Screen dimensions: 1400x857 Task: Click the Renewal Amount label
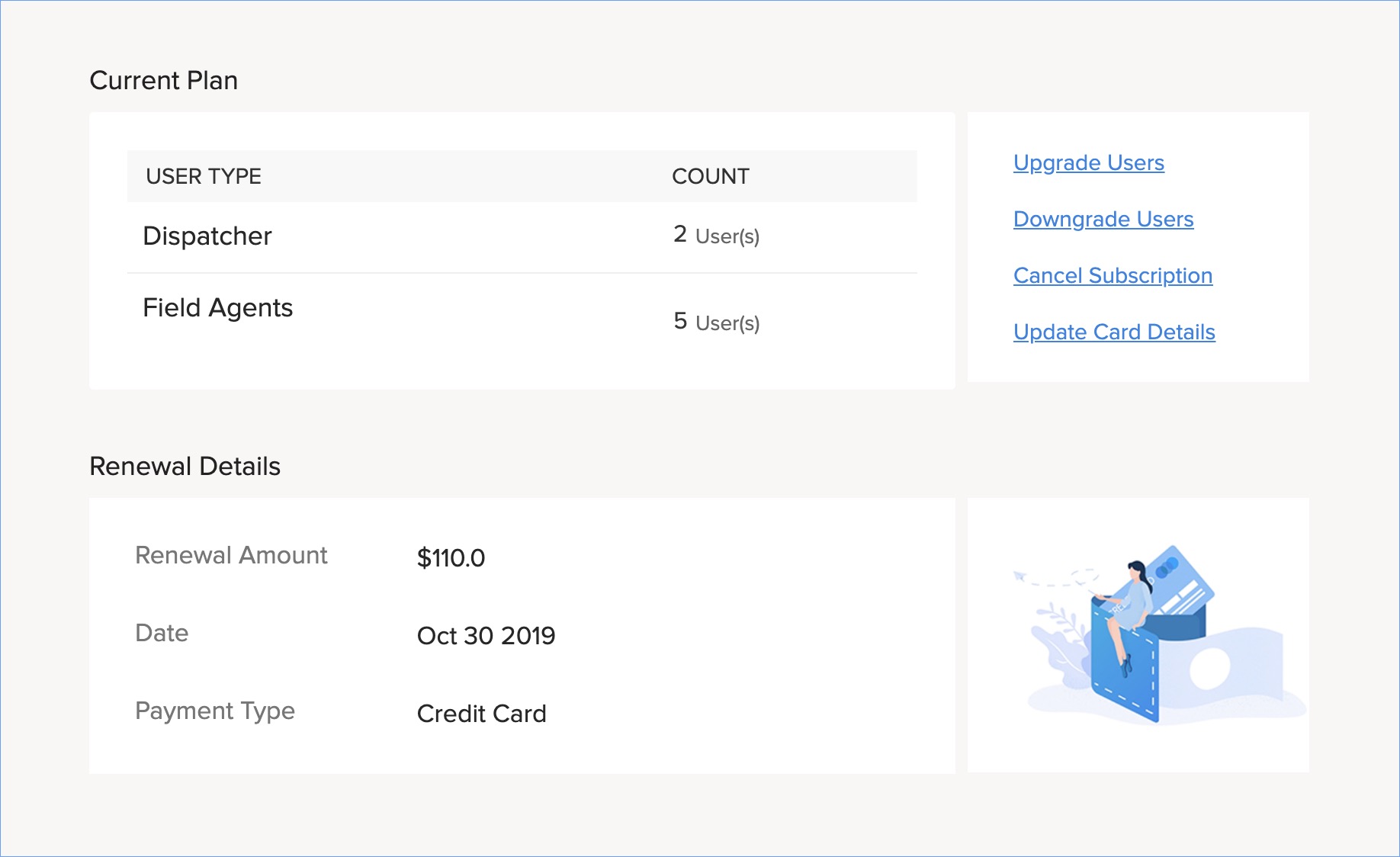[231, 556]
